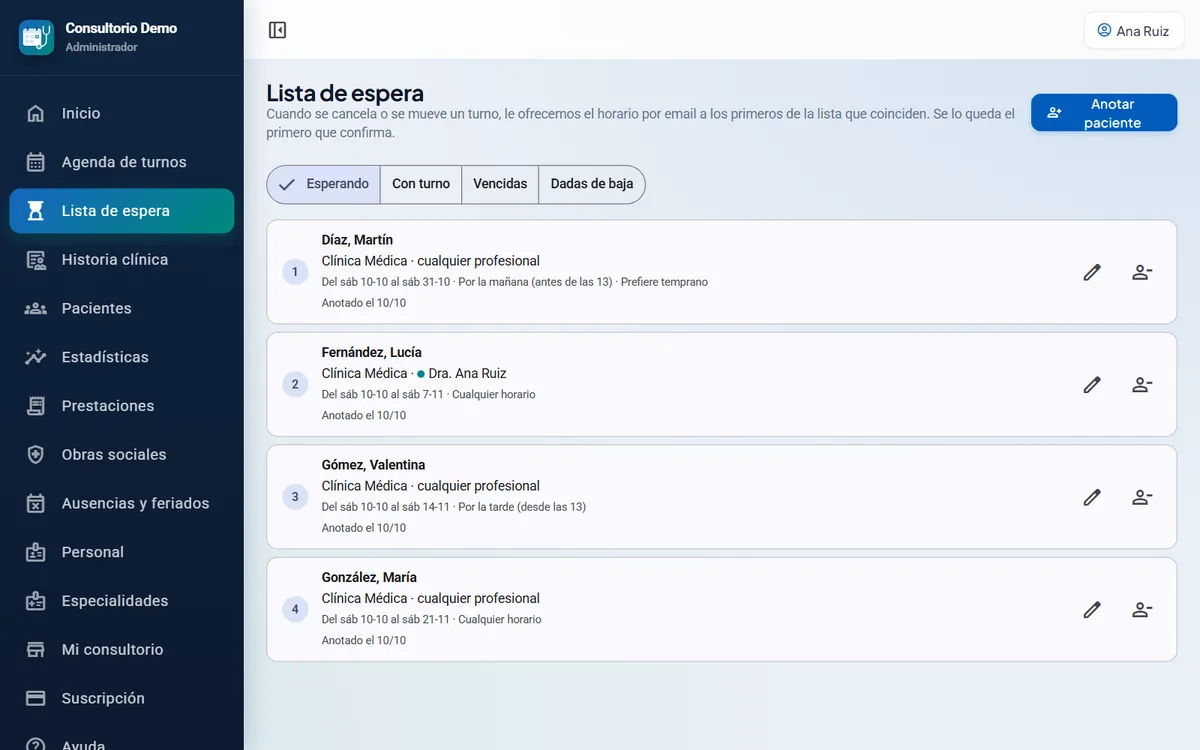The image size is (1200, 750).
Task: Edit Díaz, Martín waitlist entry
Action: point(1092,272)
